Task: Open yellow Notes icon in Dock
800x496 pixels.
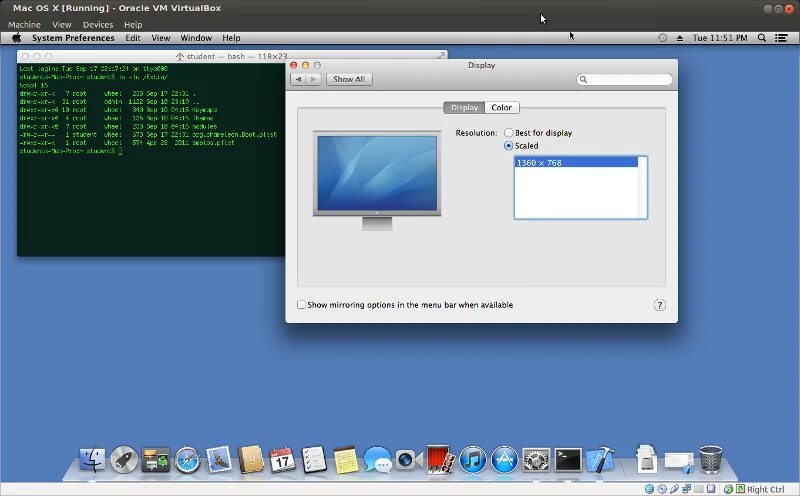Action: point(345,460)
